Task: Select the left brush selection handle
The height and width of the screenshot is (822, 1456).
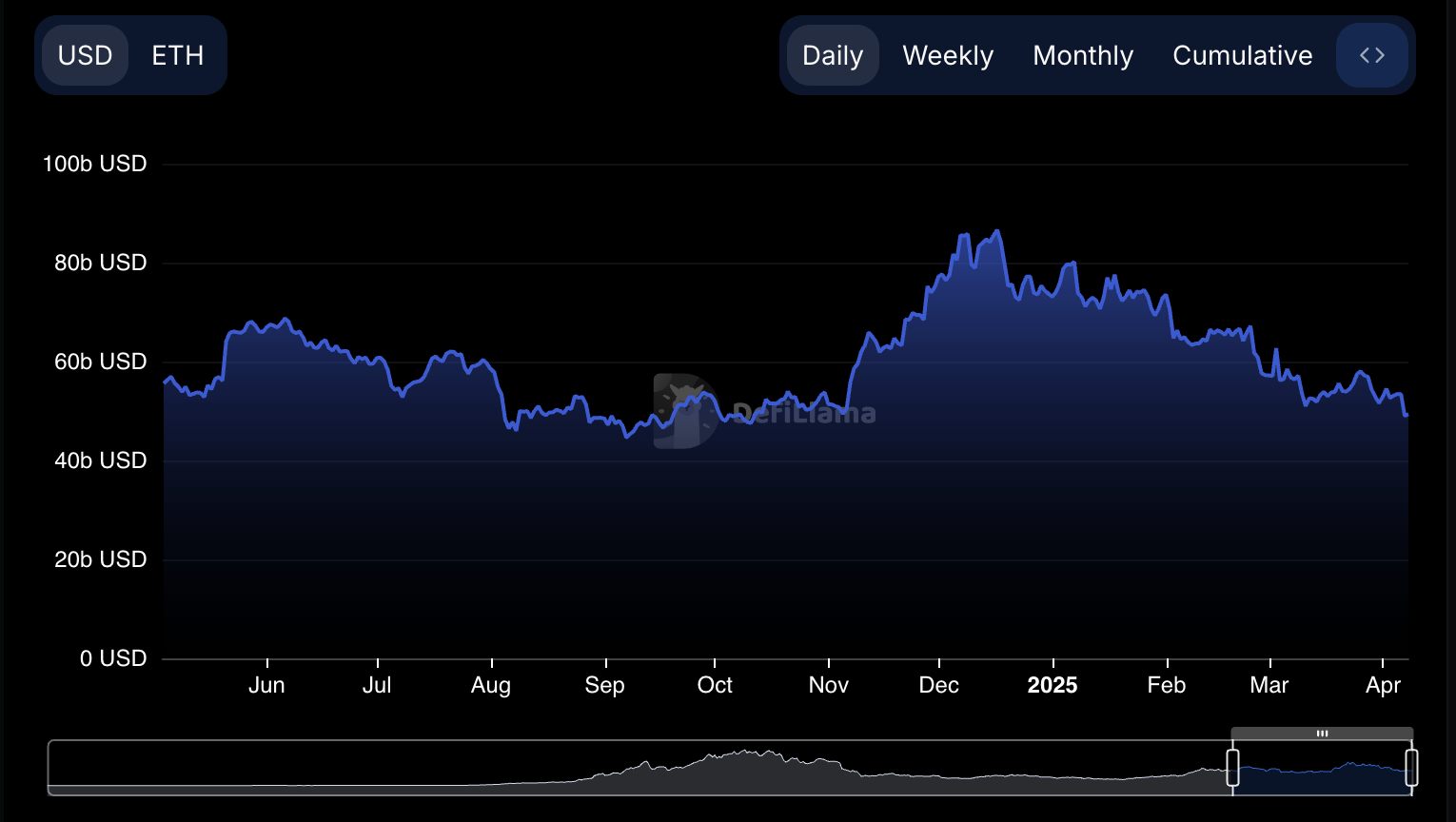Action: point(1233,766)
